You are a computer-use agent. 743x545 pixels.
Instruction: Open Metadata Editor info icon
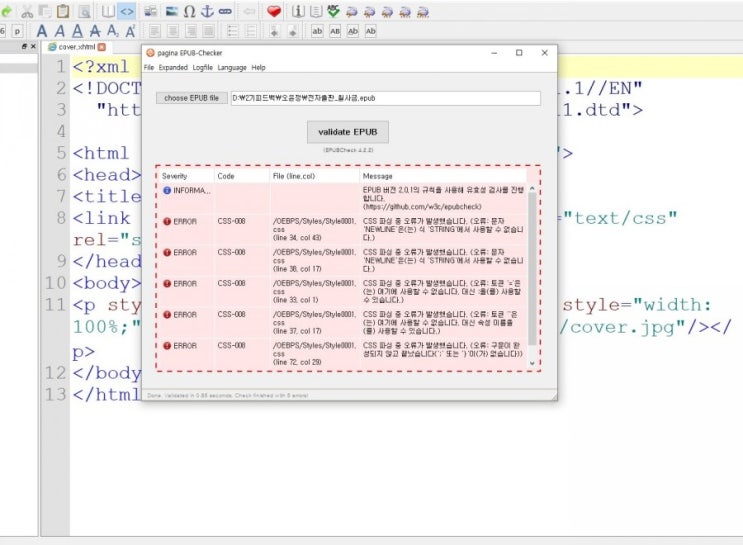pos(298,11)
